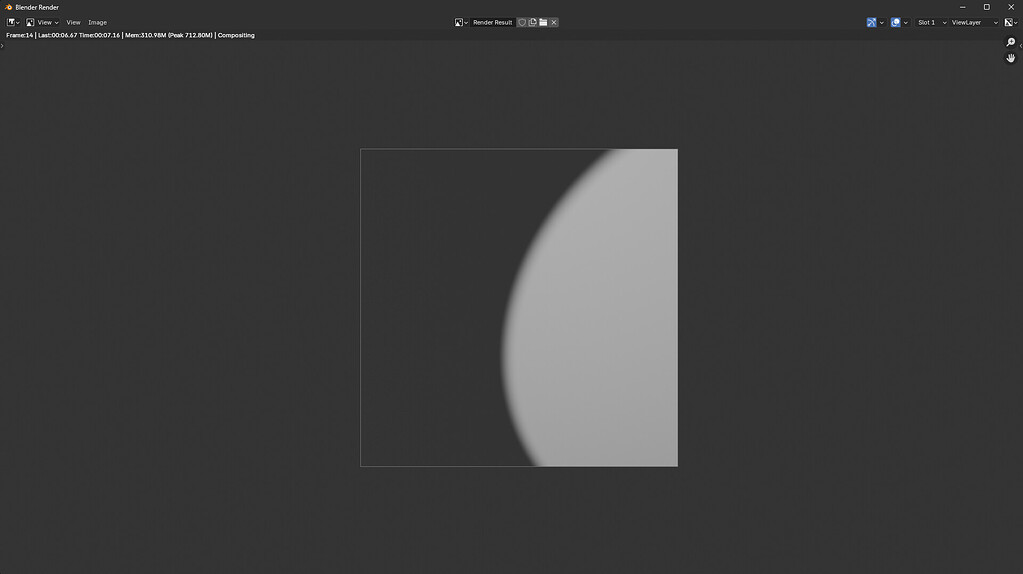Image resolution: width=1023 pixels, height=574 pixels.
Task: Browse linked images with the image icon
Action: (461, 22)
